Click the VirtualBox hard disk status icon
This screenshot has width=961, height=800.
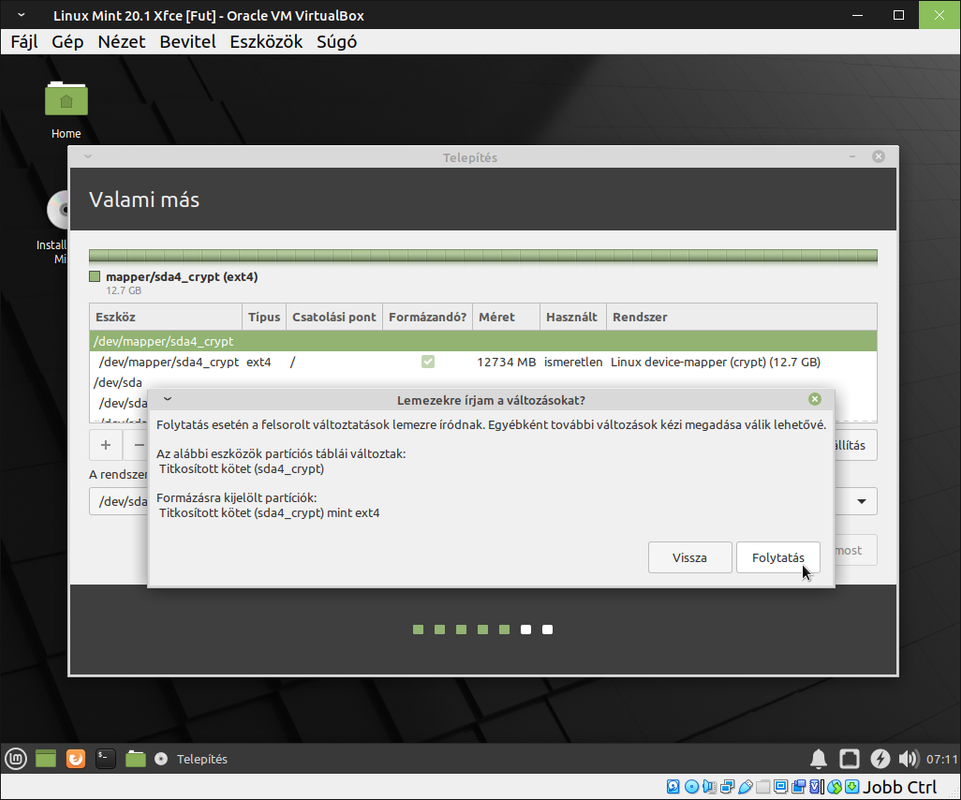tap(673, 787)
